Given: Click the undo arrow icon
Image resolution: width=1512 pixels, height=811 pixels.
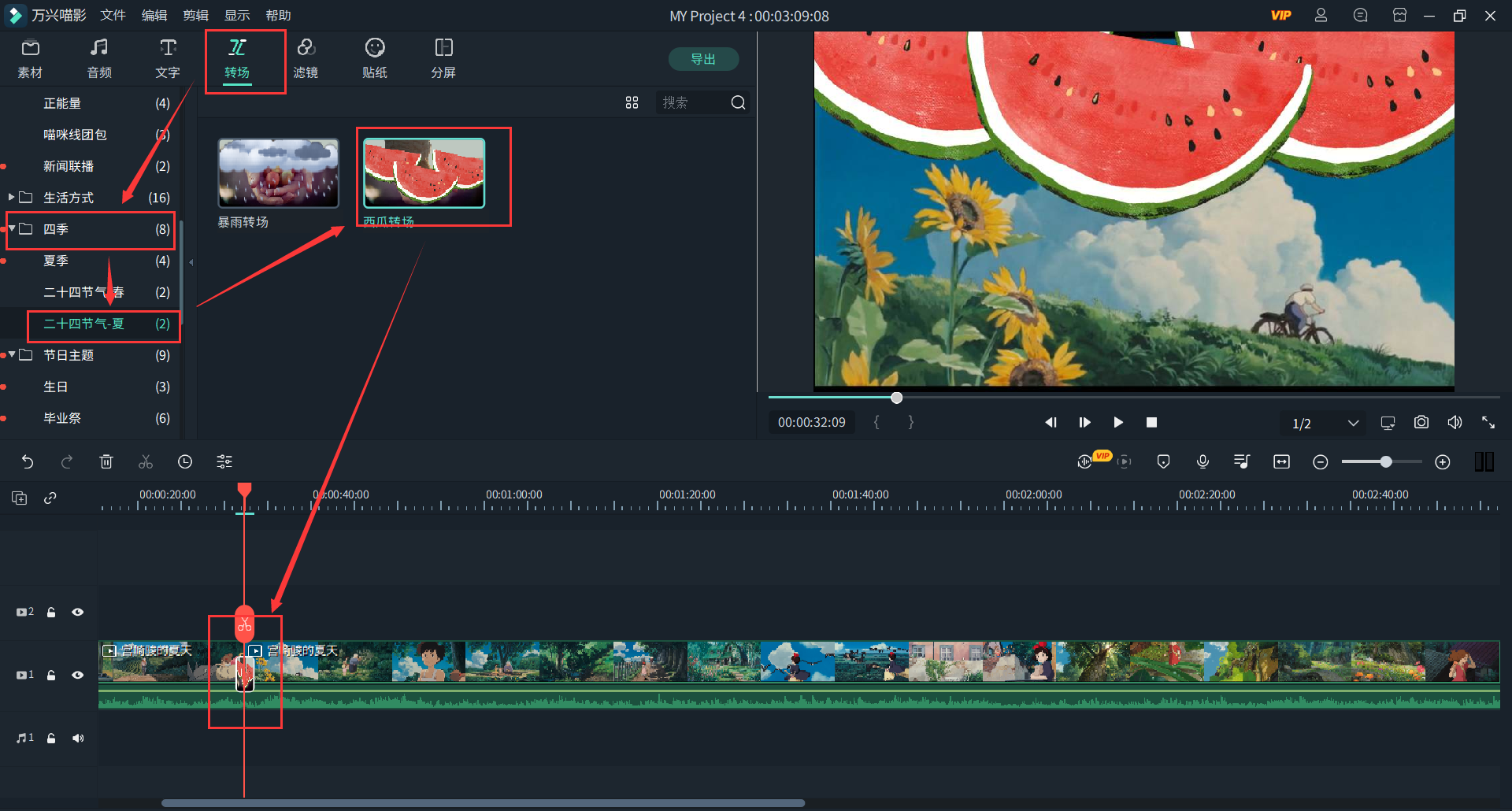Looking at the screenshot, I should 28,462.
